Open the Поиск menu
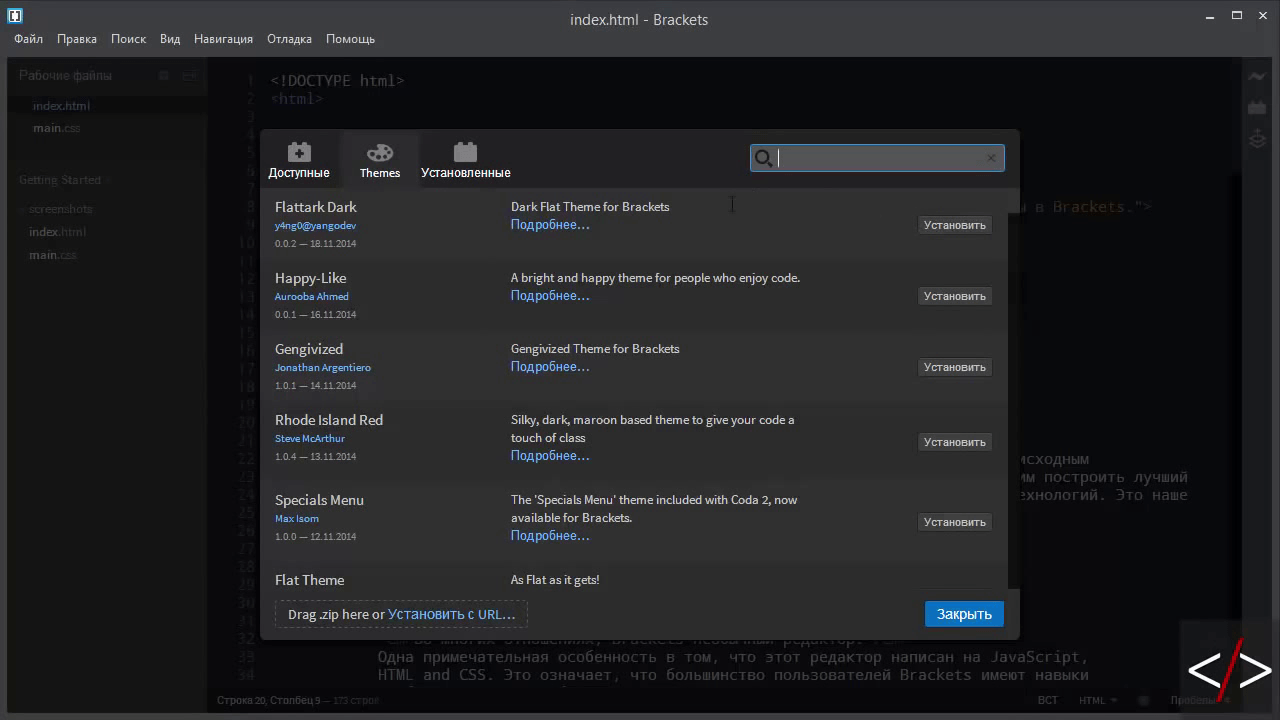Image resolution: width=1280 pixels, height=720 pixels. click(x=128, y=39)
